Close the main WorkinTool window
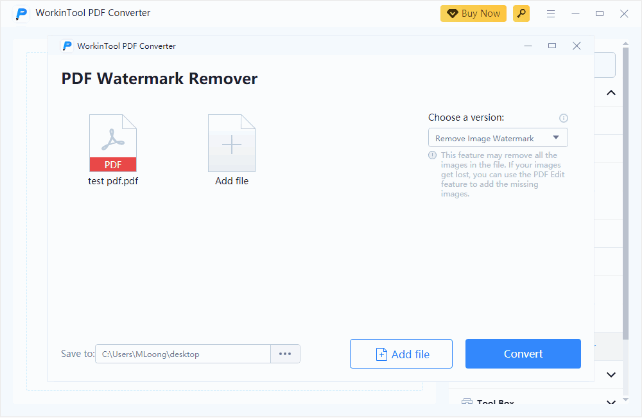Screen dimensions: 642x418 [624, 14]
